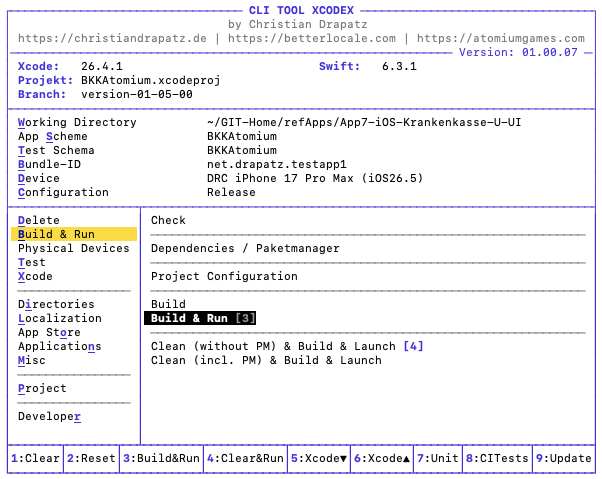602x479 pixels.
Task: Click the Release configuration value
Action: pos(231,192)
